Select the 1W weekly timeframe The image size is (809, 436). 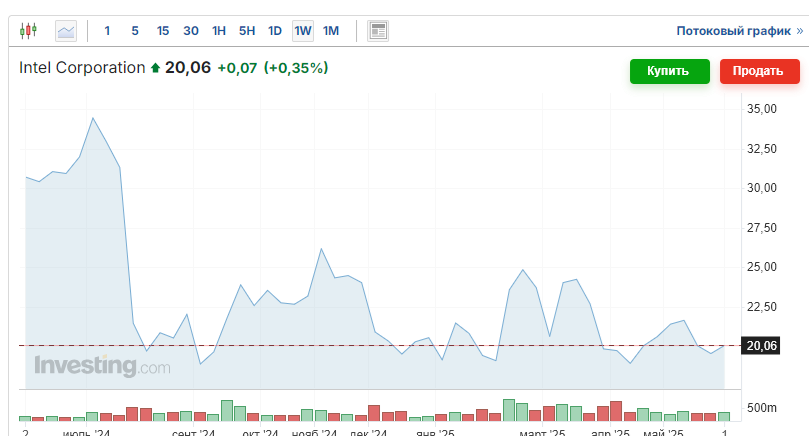pos(303,31)
